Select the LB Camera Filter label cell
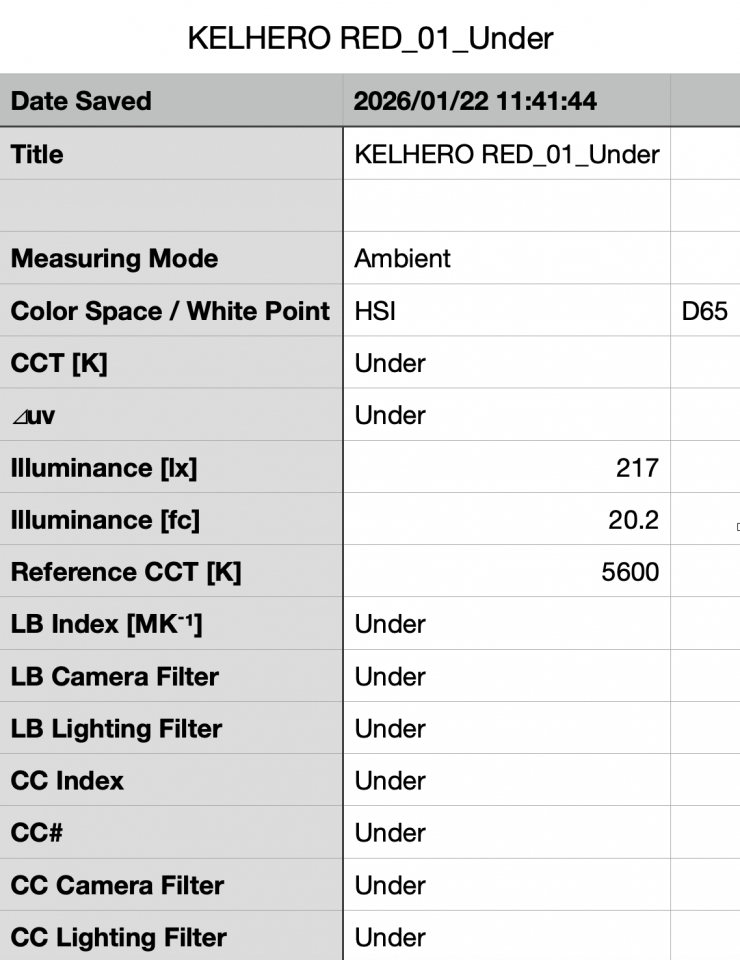Viewport: 740px width, 960px height. pos(171,676)
